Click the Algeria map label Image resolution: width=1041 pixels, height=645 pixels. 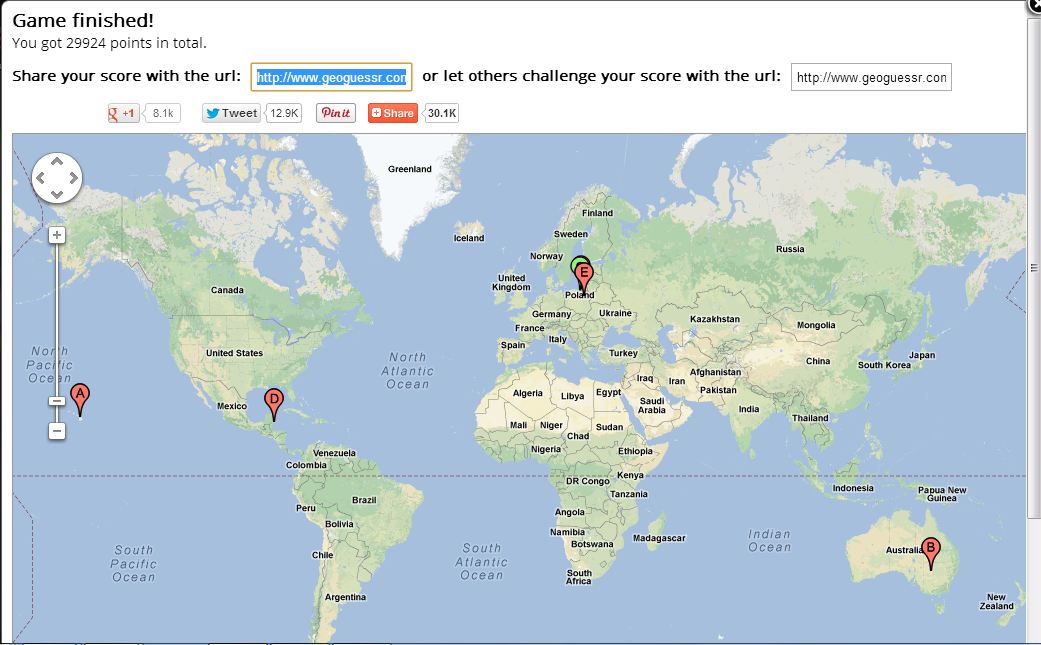(528, 394)
